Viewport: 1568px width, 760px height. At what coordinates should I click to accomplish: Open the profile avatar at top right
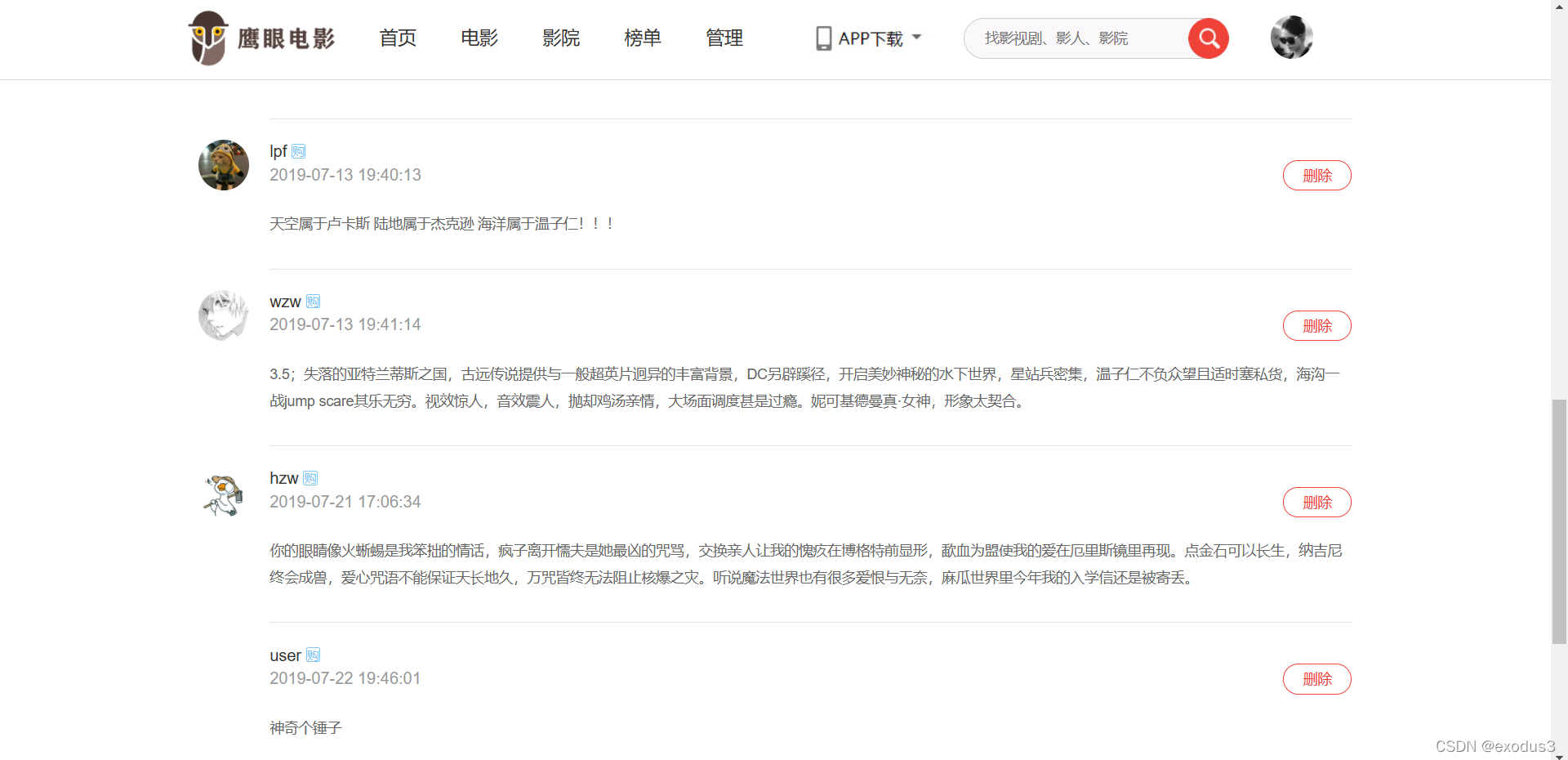[1291, 37]
